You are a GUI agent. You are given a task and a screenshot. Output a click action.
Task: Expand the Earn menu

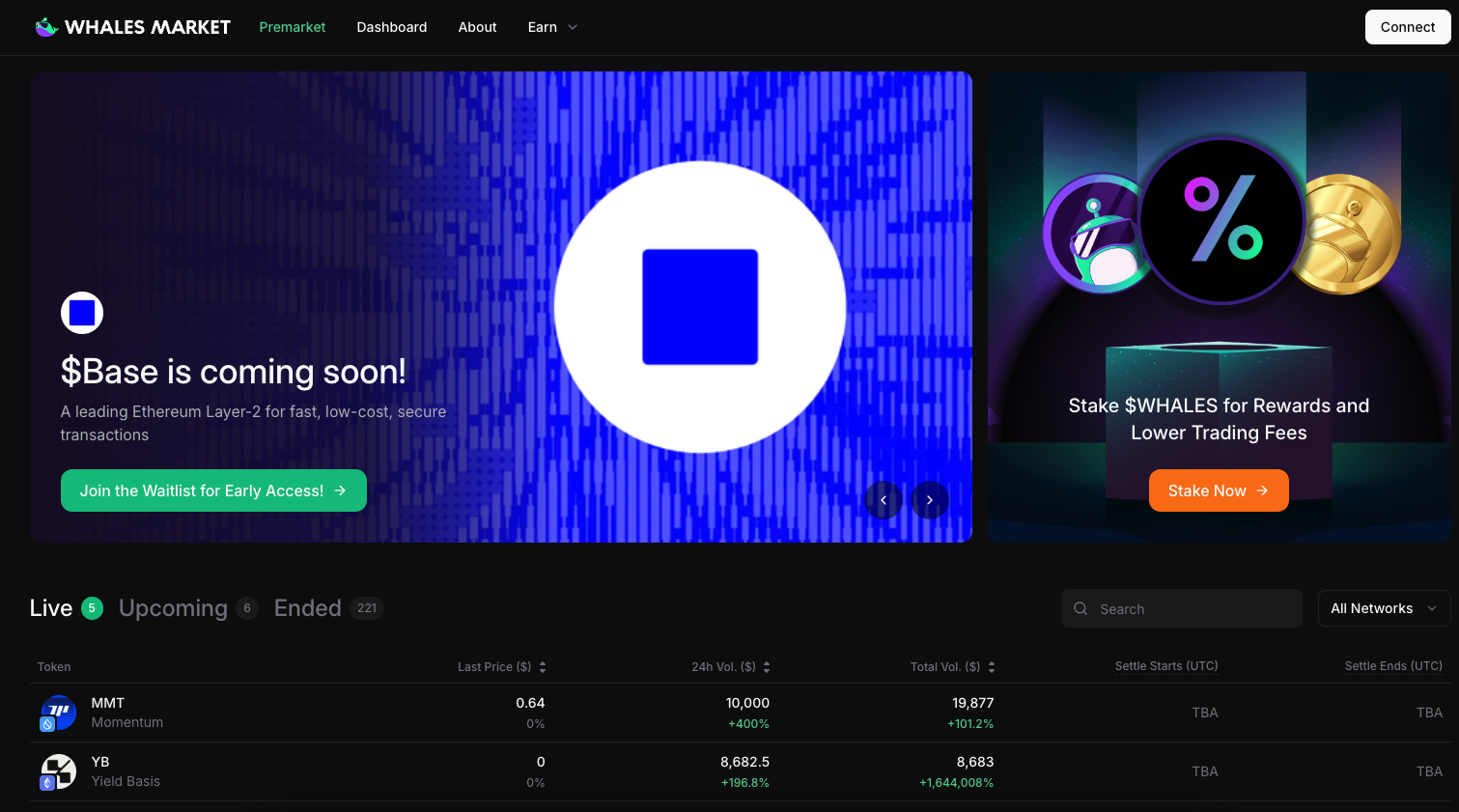click(x=552, y=27)
